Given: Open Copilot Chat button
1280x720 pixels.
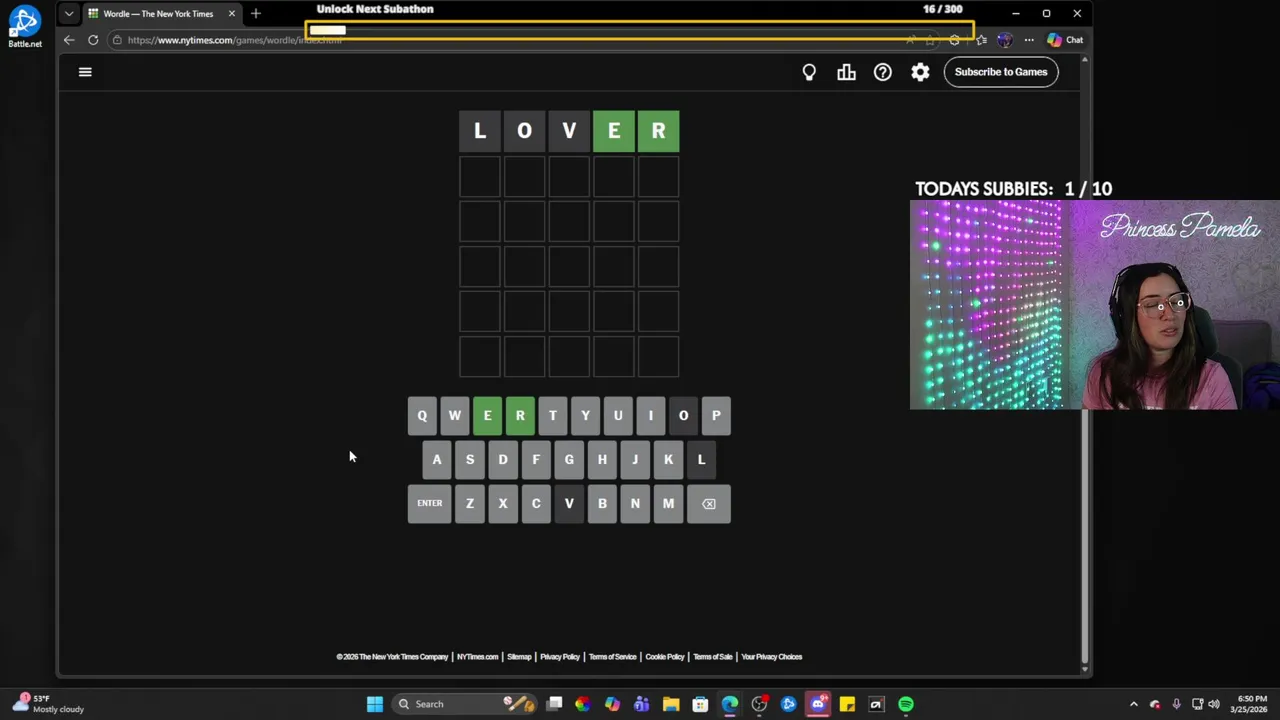Looking at the screenshot, I should (1065, 40).
